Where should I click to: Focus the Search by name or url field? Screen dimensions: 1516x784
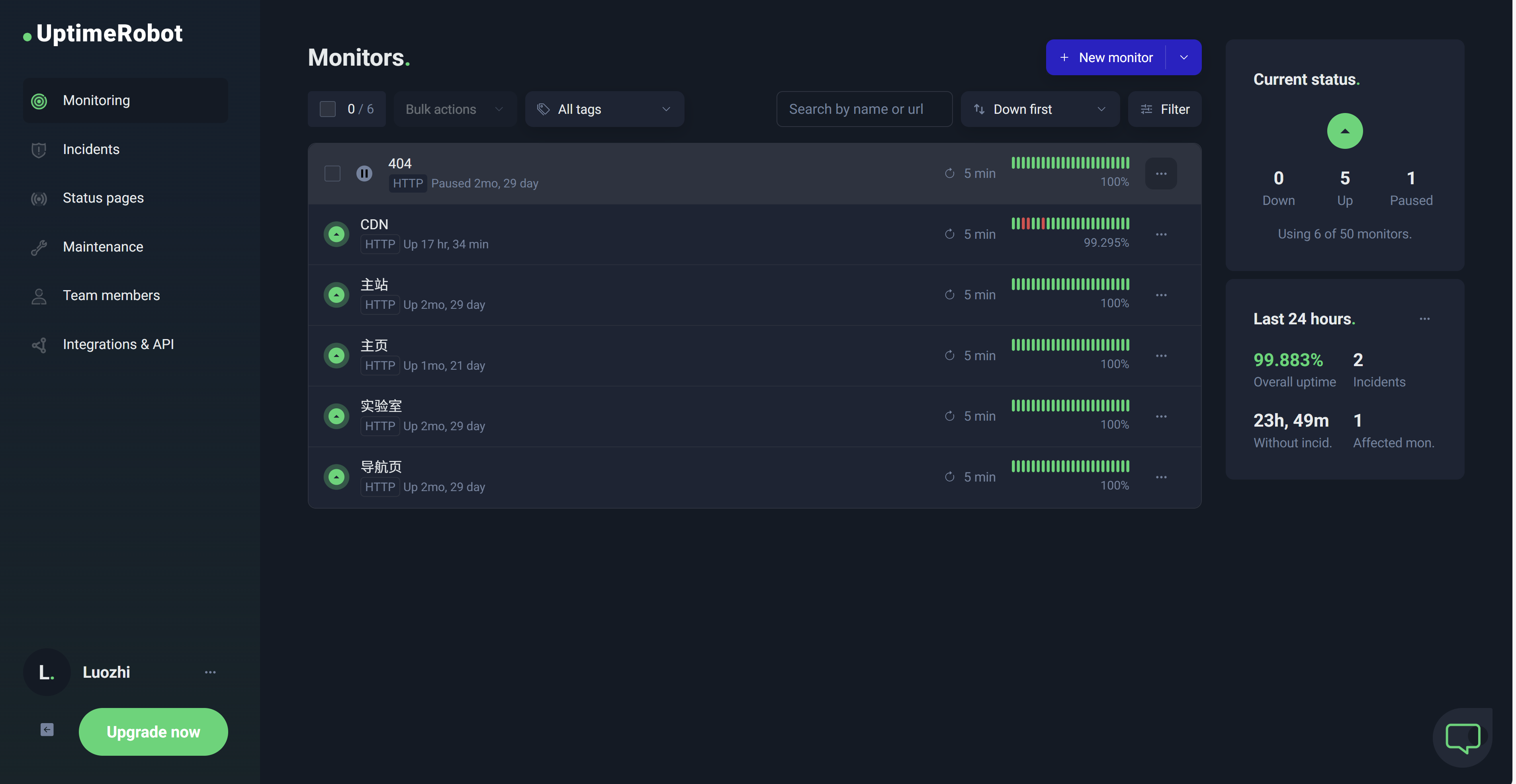(x=863, y=109)
